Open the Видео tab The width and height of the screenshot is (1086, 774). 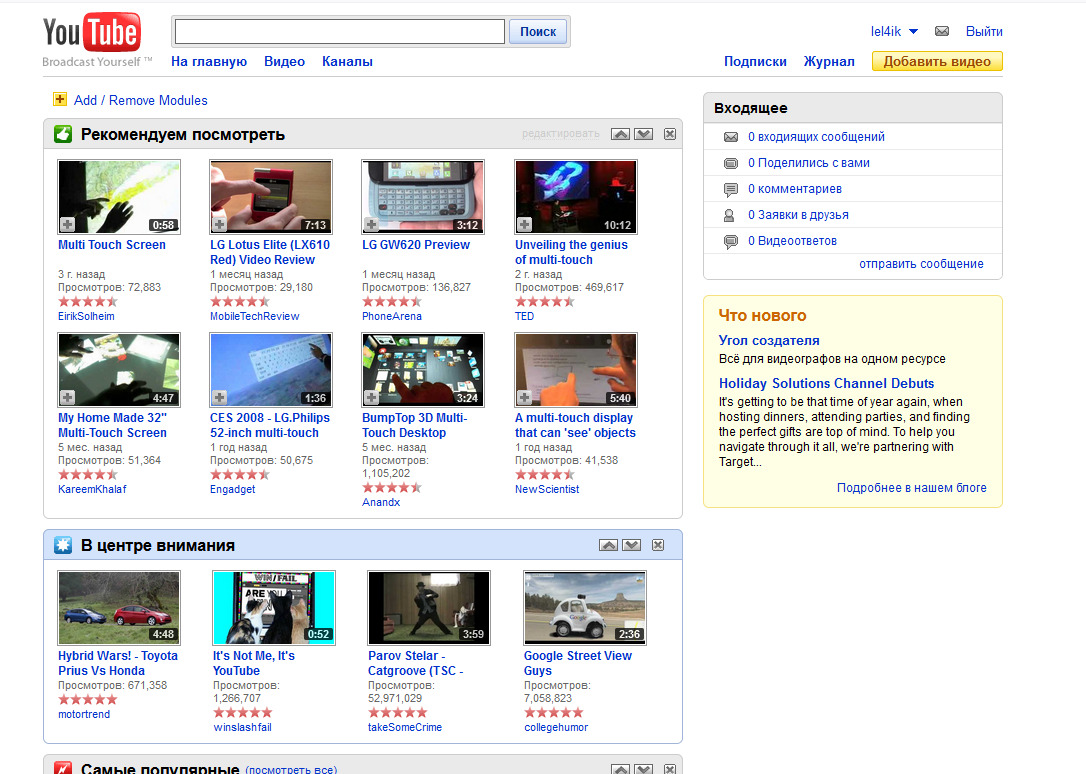(284, 62)
